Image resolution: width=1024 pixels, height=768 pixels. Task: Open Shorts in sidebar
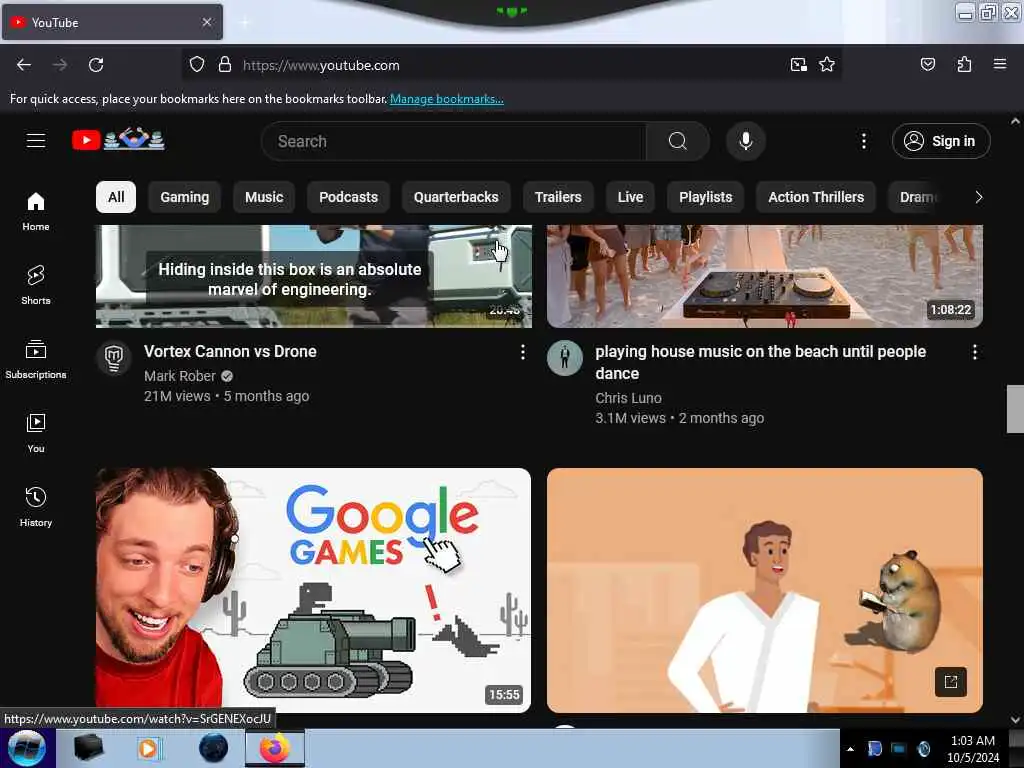click(x=36, y=285)
